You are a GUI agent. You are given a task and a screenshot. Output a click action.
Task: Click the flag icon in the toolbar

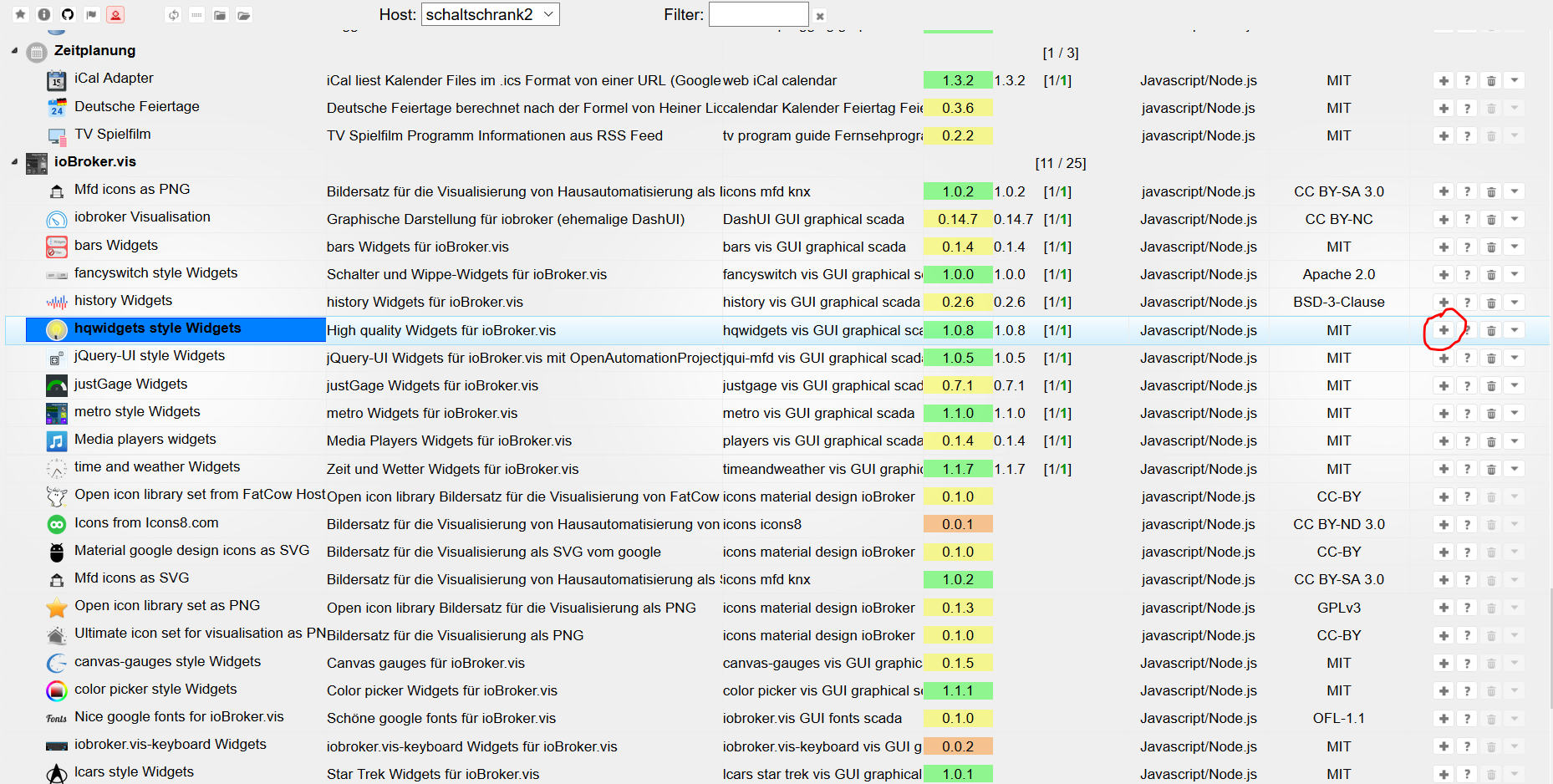click(x=92, y=15)
